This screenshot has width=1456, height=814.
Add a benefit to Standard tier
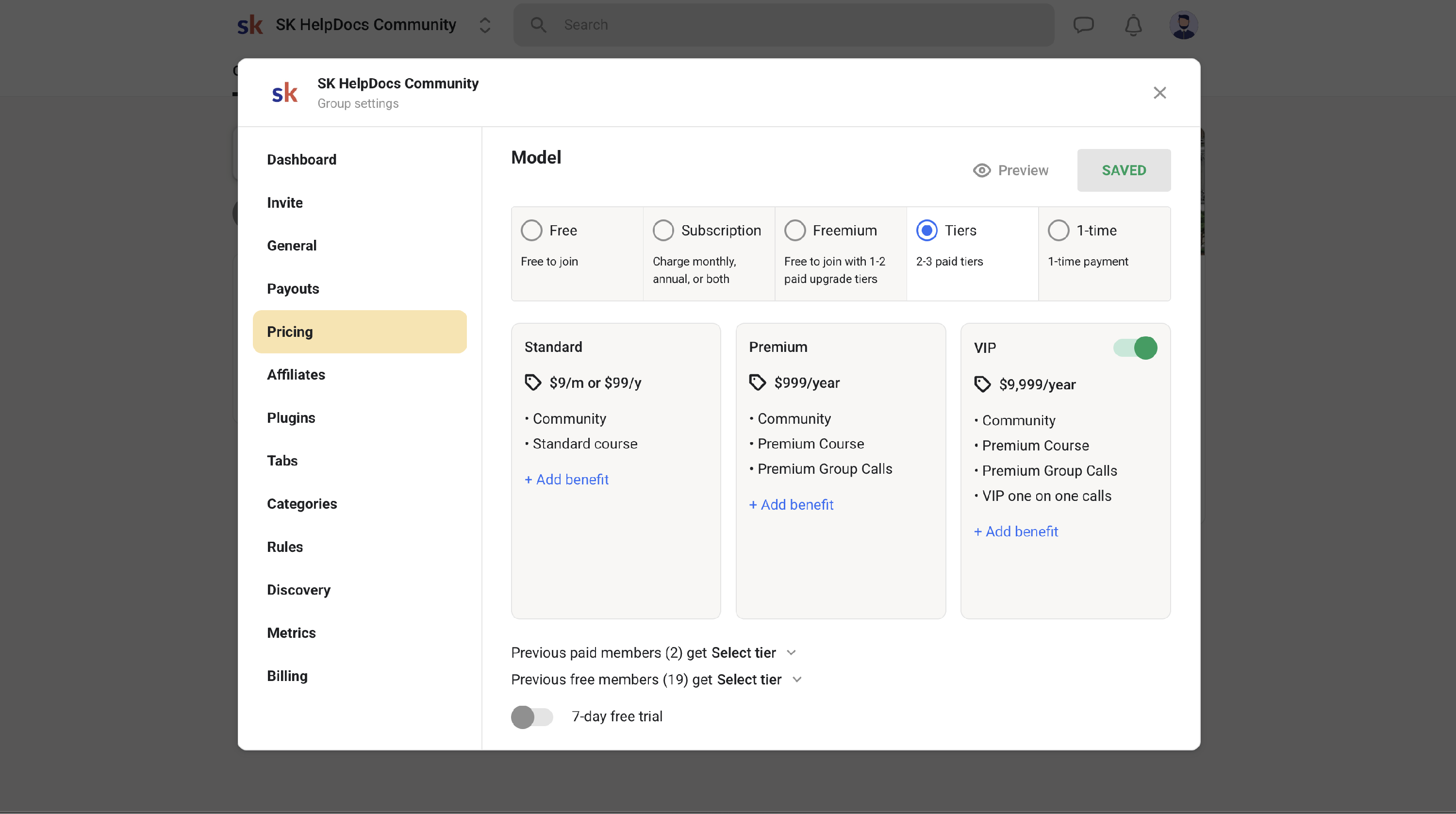(566, 480)
